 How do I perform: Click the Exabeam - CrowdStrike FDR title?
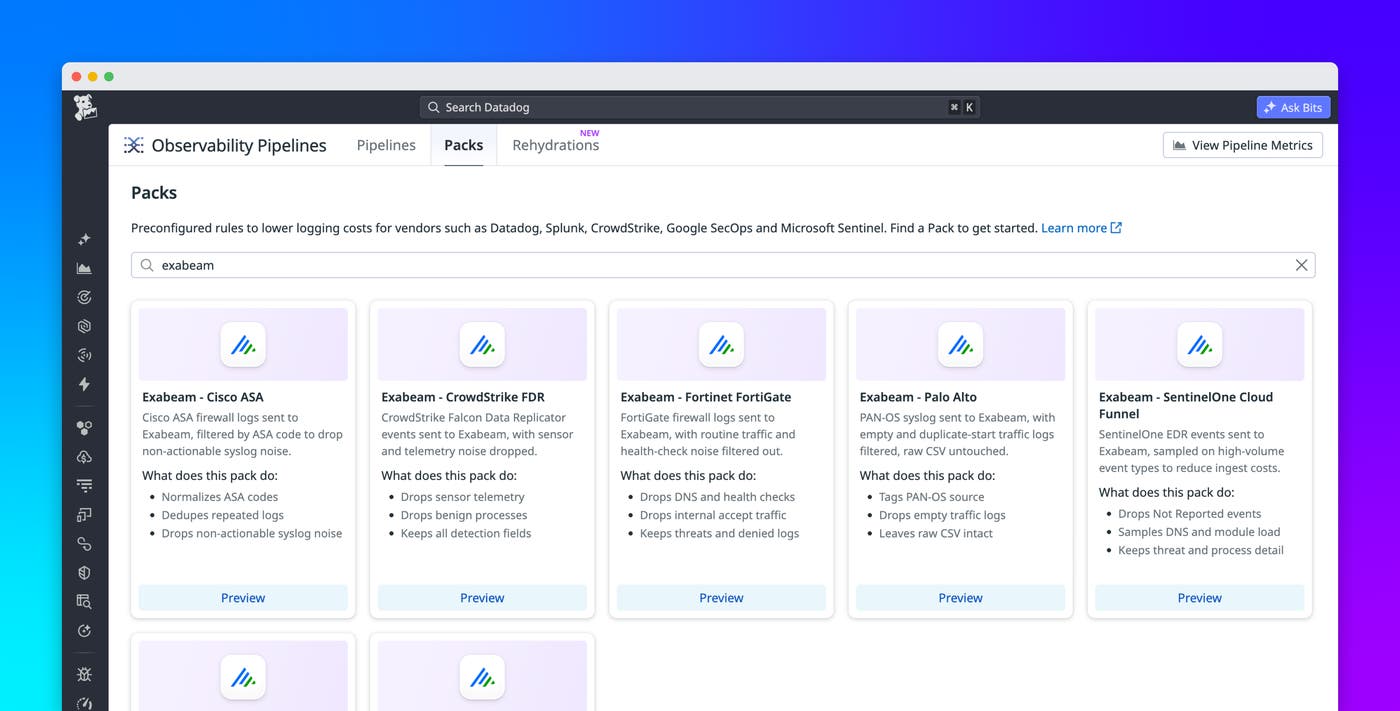[463, 397]
